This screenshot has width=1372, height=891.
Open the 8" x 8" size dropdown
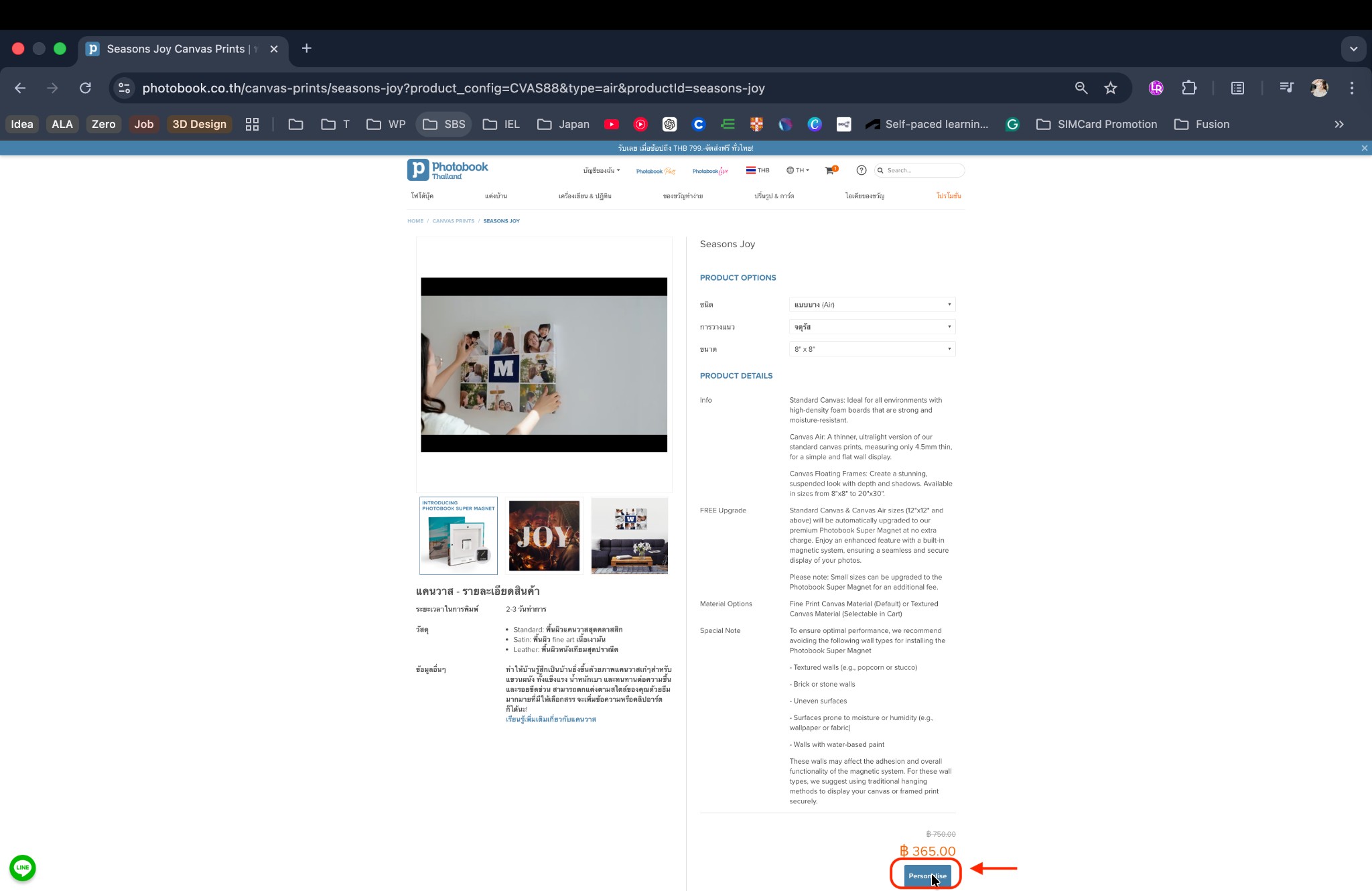click(872, 349)
